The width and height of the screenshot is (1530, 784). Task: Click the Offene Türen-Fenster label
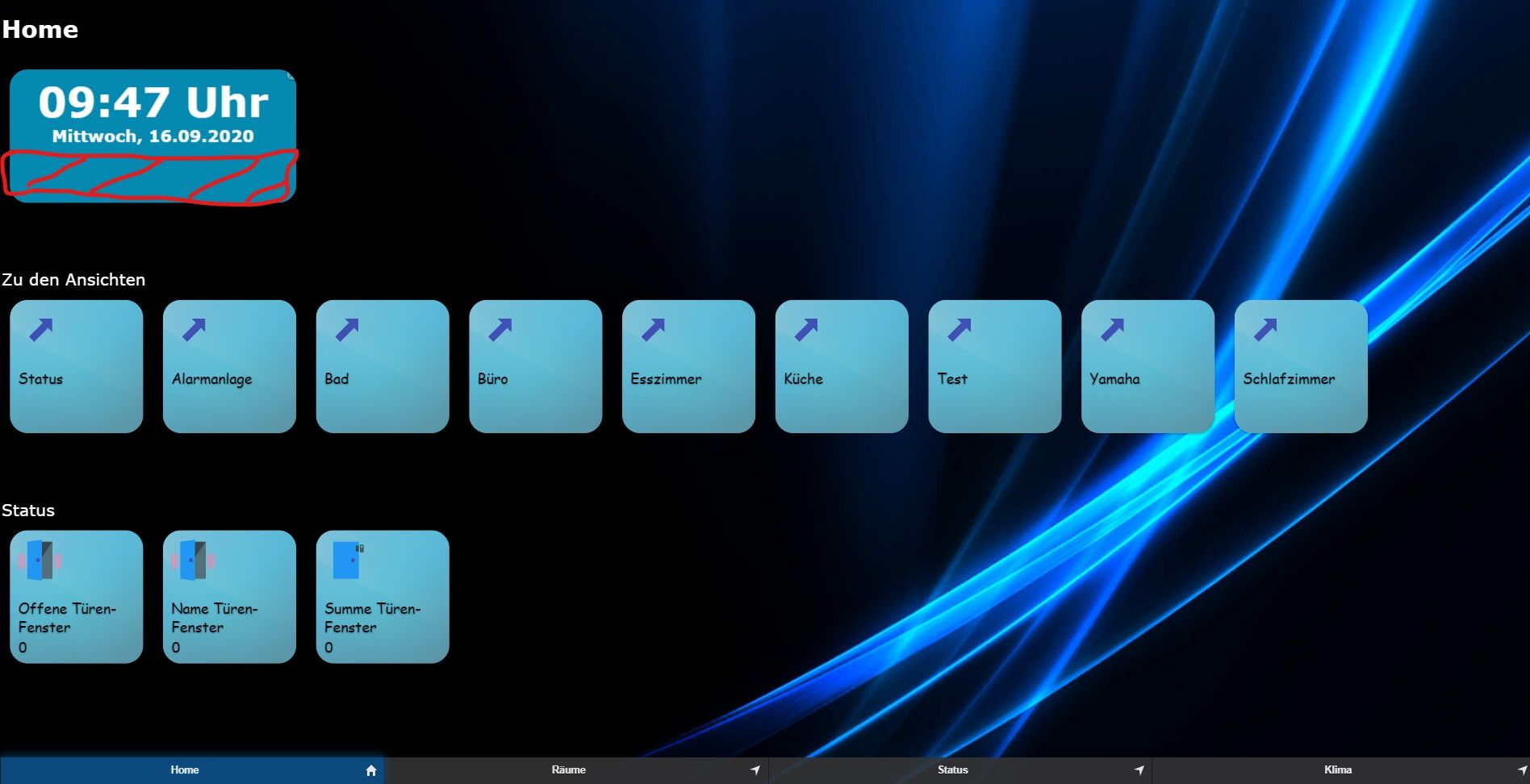tap(67, 618)
